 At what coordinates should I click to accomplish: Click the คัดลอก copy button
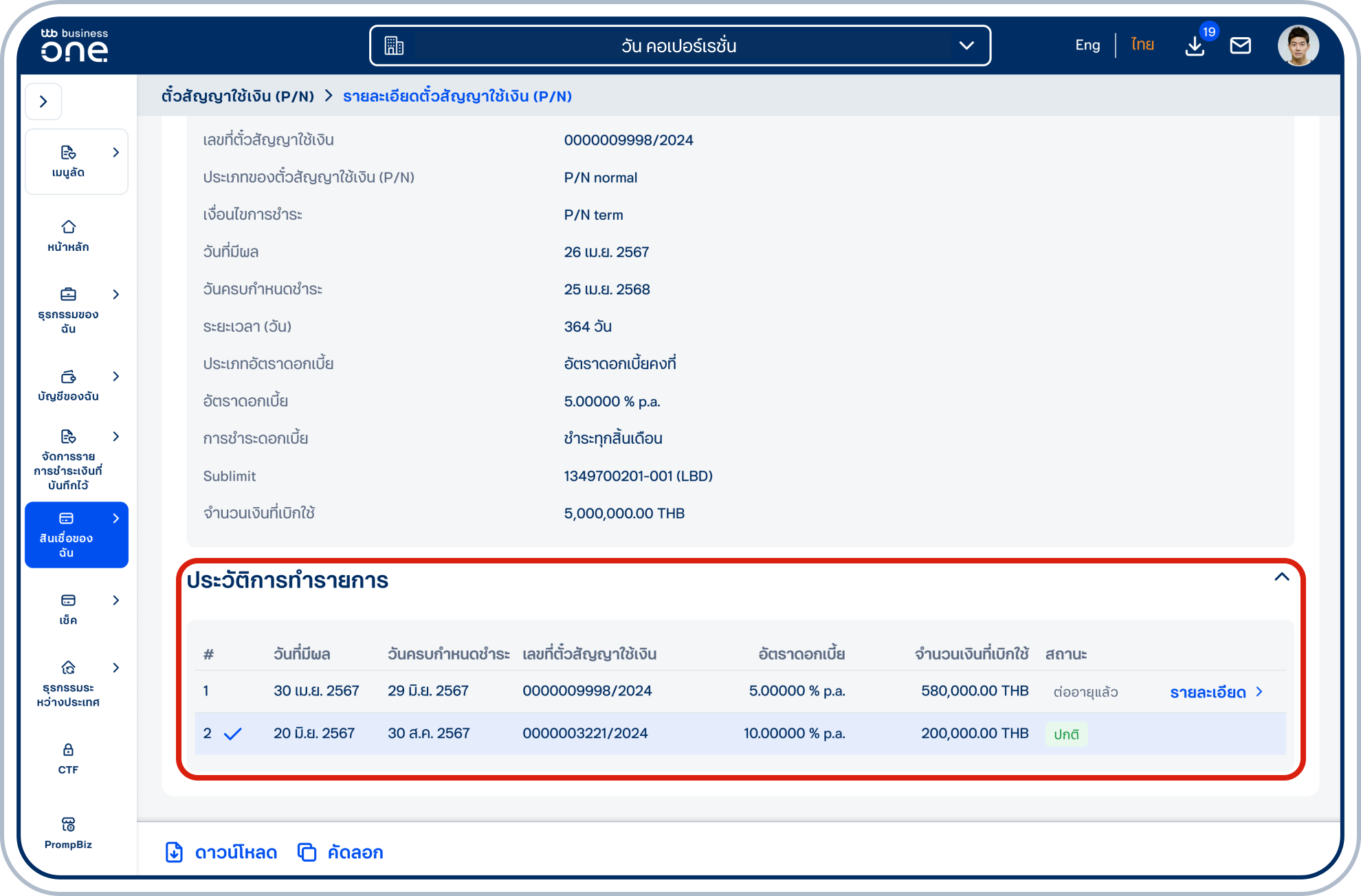(x=341, y=852)
